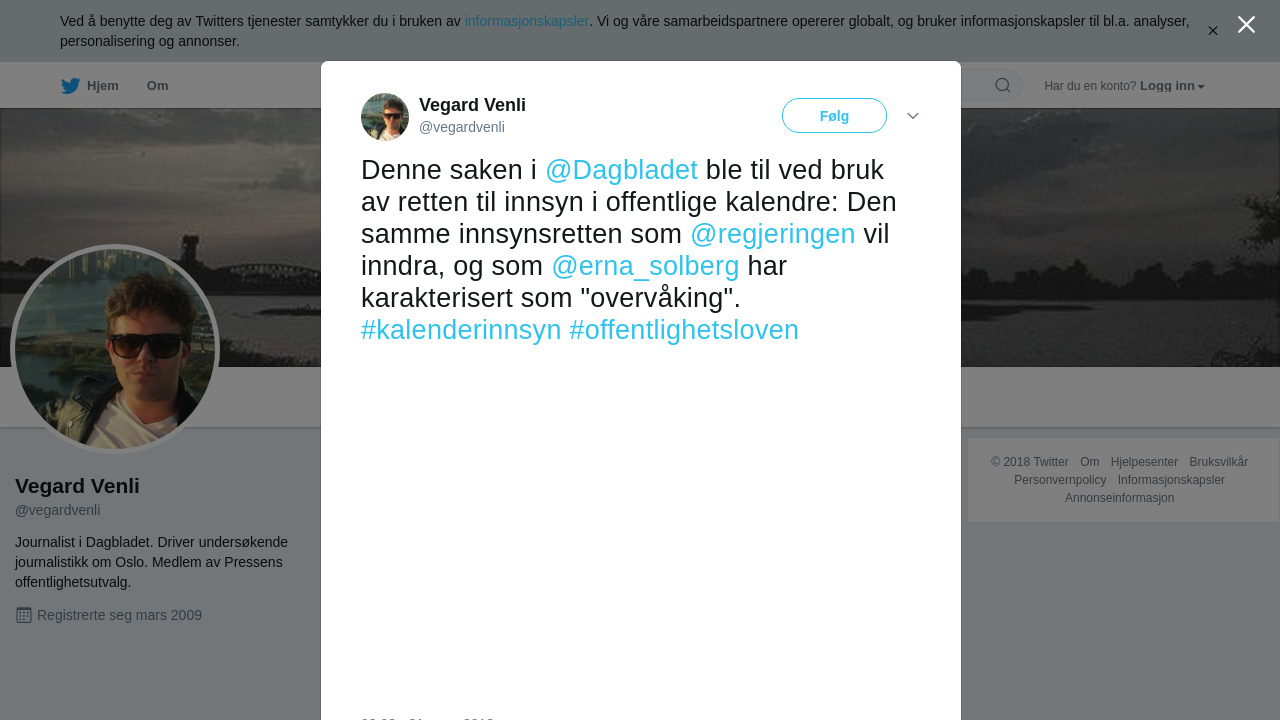The height and width of the screenshot is (720, 1280).
Task: Click the large profile picture
Action: (x=115, y=349)
